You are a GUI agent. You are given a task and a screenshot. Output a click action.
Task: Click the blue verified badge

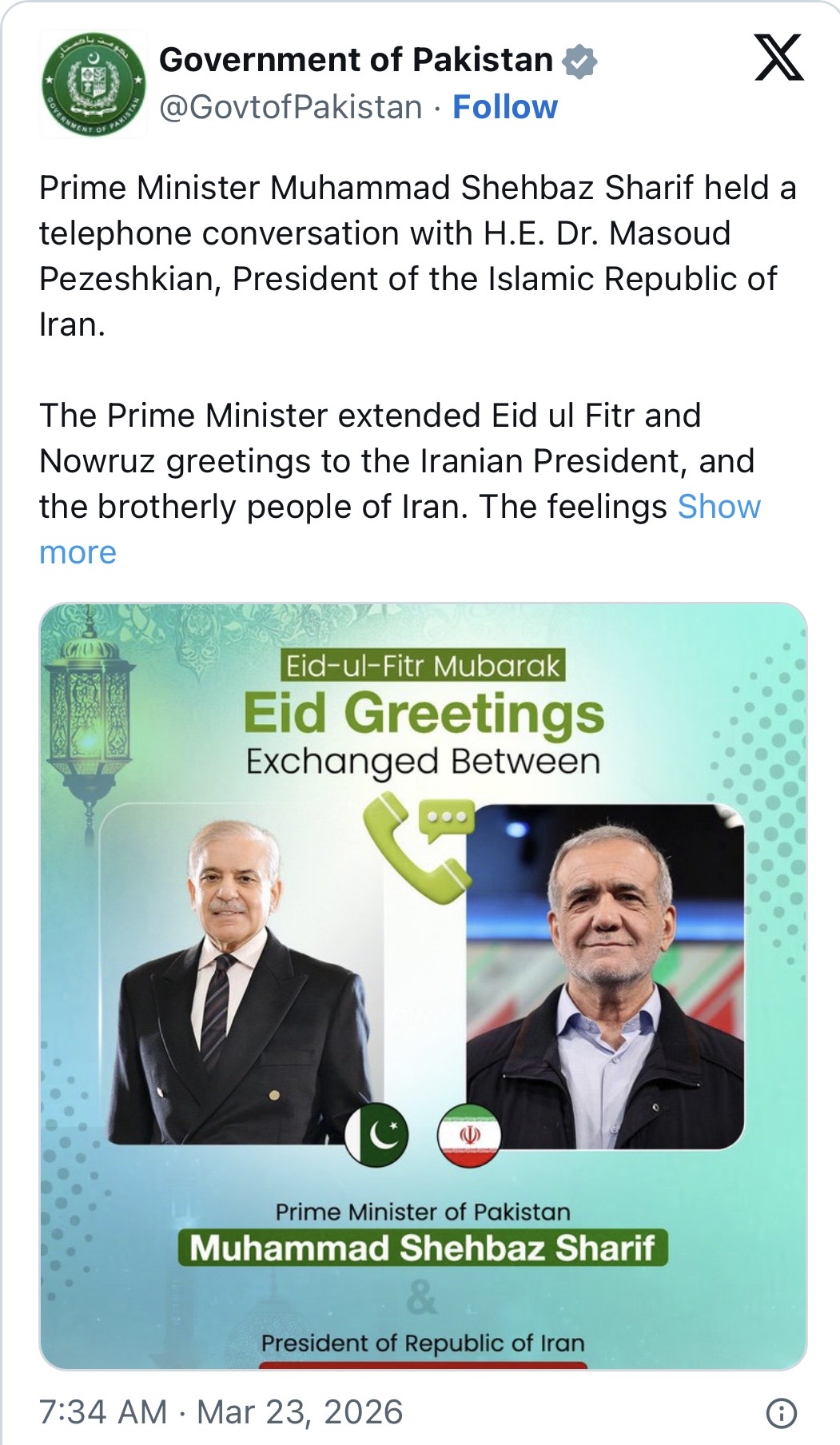coord(579,62)
